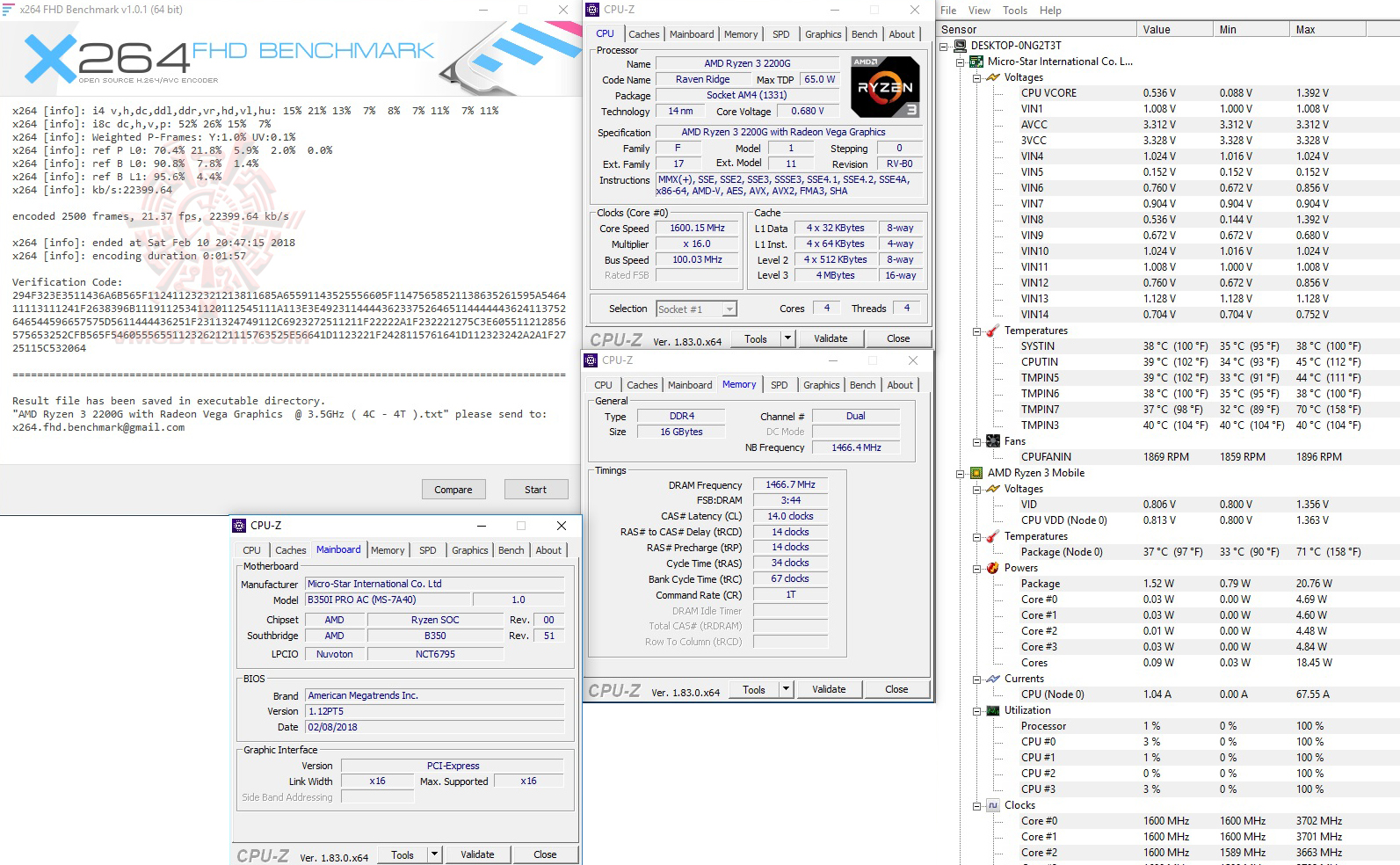Click the Value column header
1400x865 pixels.
coord(1174,29)
